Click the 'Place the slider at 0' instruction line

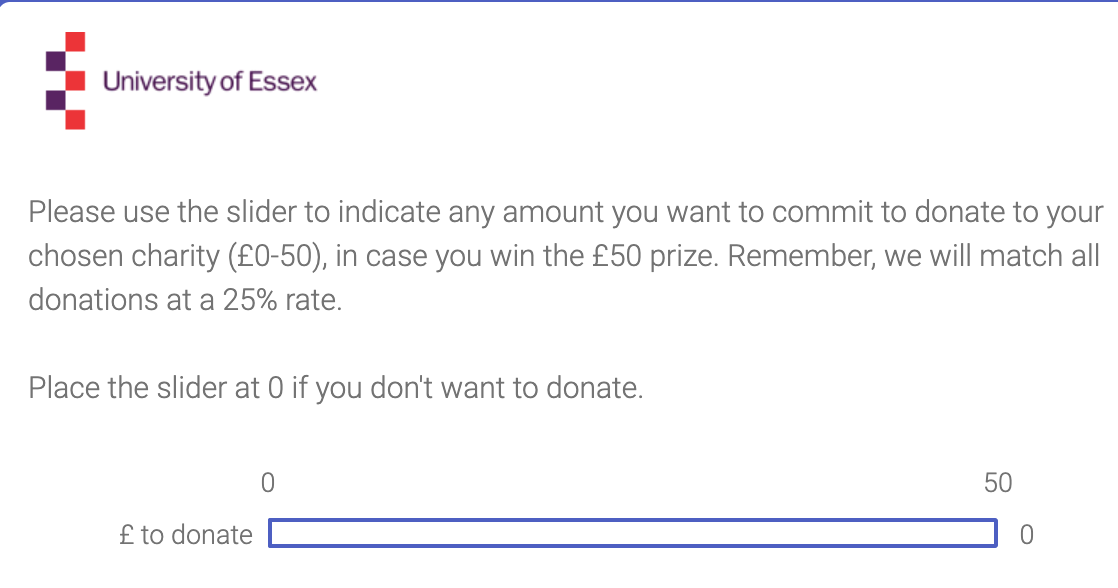click(x=336, y=388)
